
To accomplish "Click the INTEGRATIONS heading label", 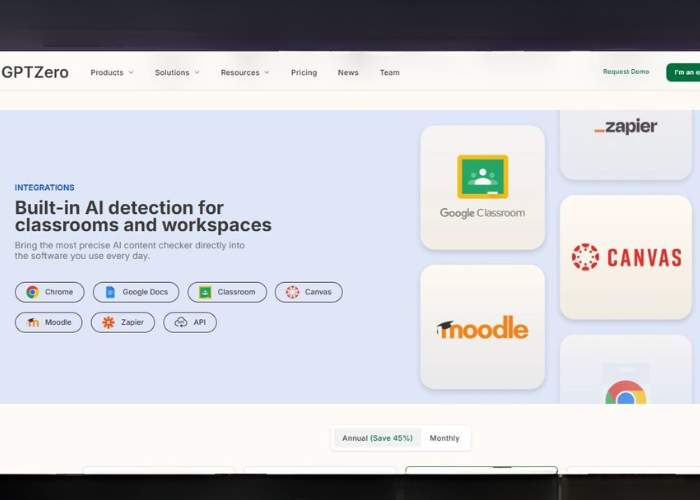I will (x=45, y=188).
